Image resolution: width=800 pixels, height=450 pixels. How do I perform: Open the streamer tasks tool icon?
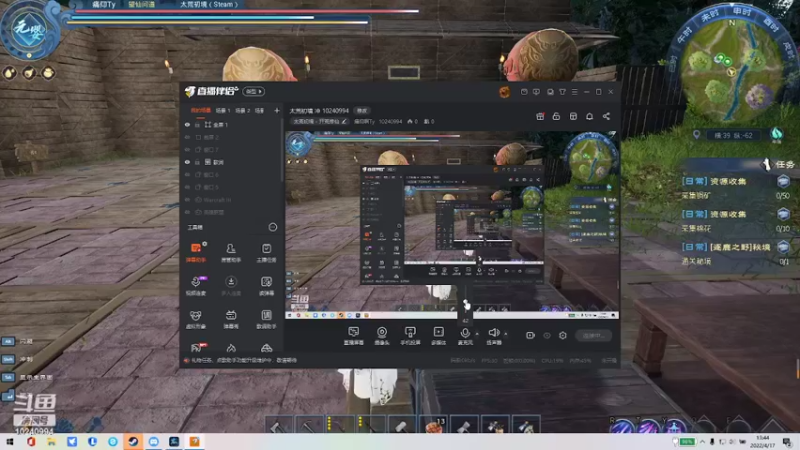tap(266, 252)
